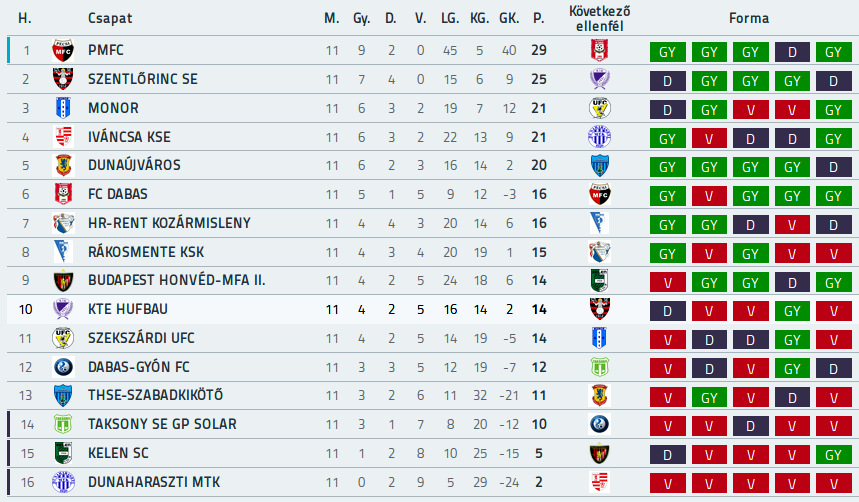Click THSE-Szabadkikötő's green GY form badge
This screenshot has width=859, height=502.
coord(709,397)
